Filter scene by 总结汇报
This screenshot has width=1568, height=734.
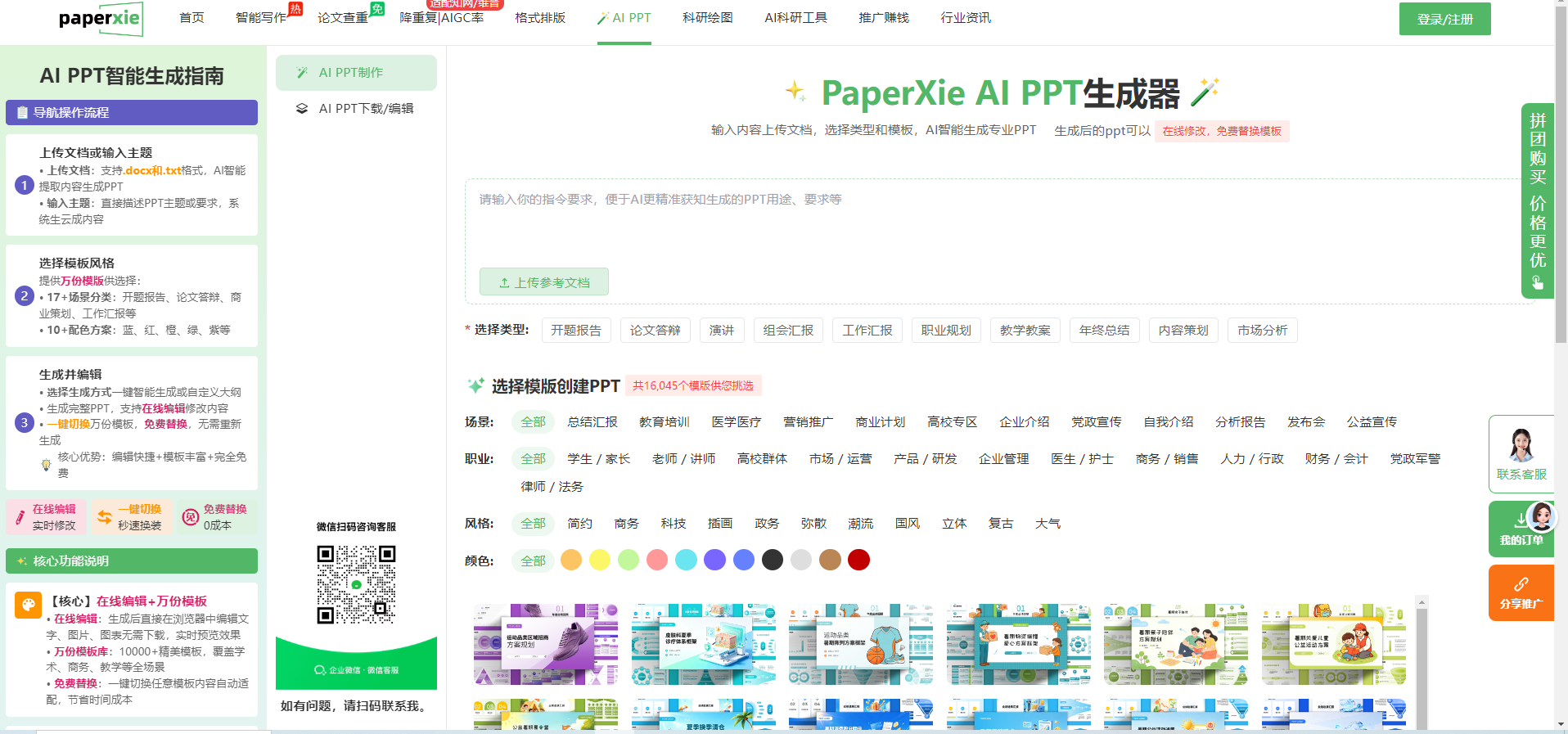coord(593,422)
